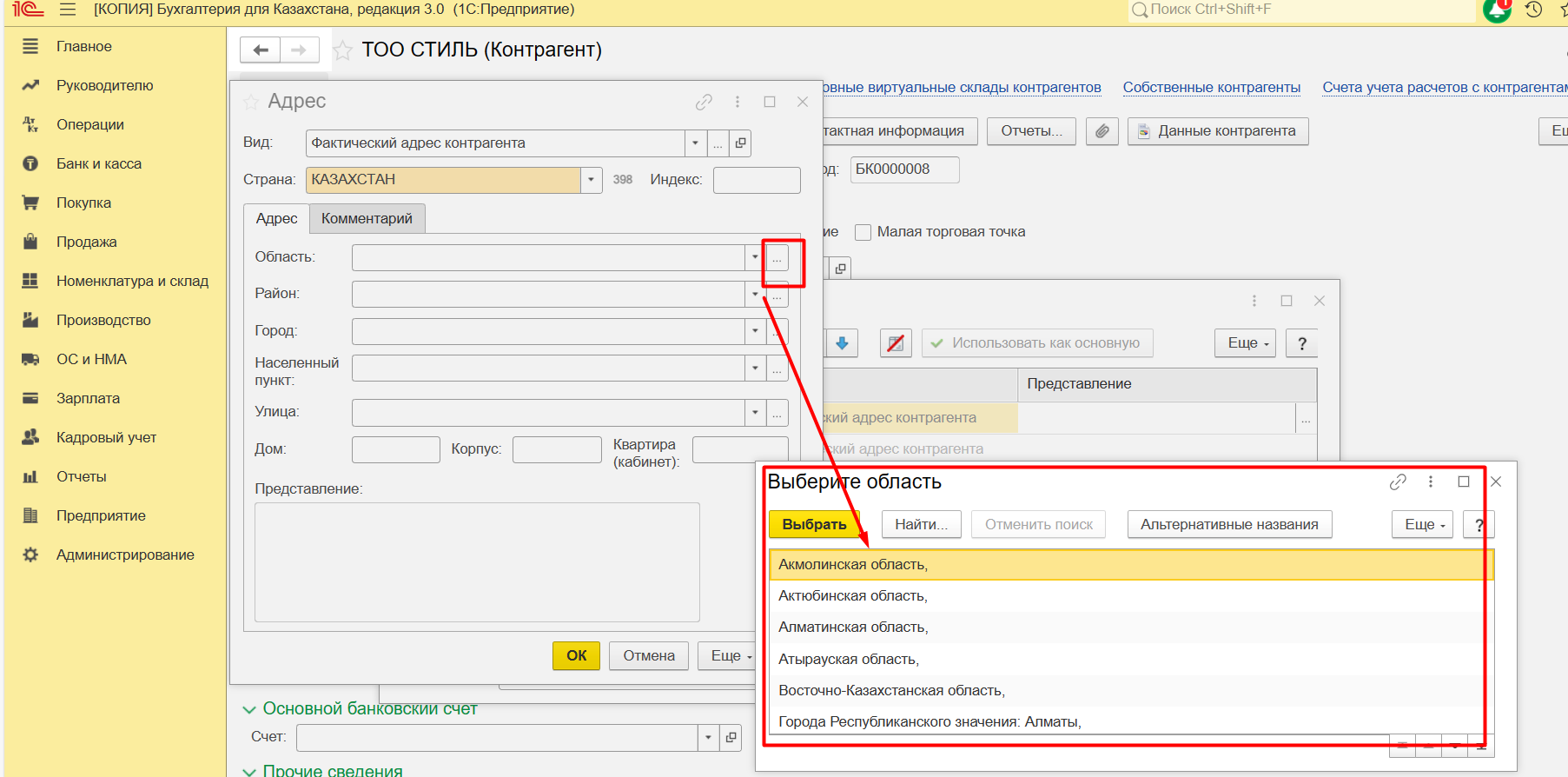Expand the Улица dropdown arrow
This screenshot has width=1568, height=777.
pyautogui.click(x=755, y=412)
